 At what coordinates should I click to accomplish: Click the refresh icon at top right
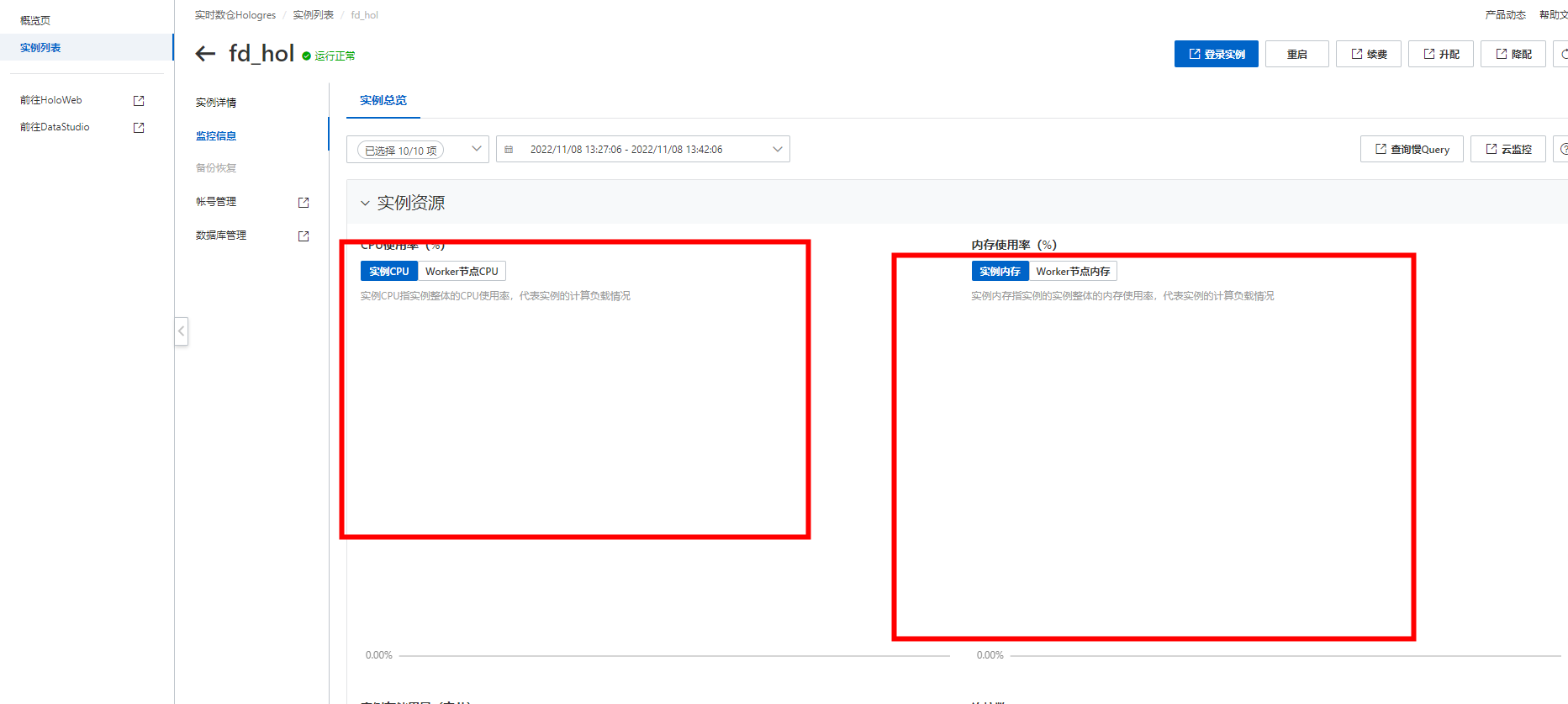coord(1561,54)
